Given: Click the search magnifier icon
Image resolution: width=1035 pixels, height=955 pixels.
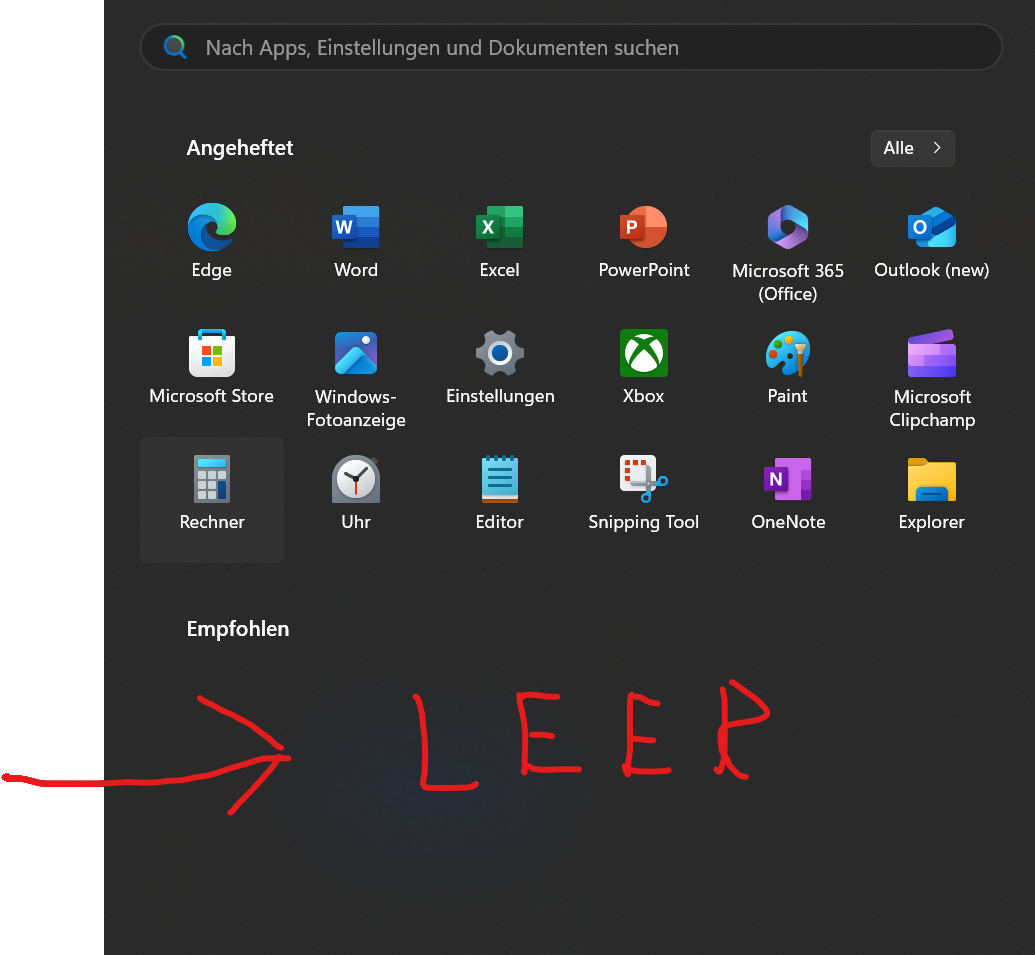Looking at the screenshot, I should click(x=175, y=47).
